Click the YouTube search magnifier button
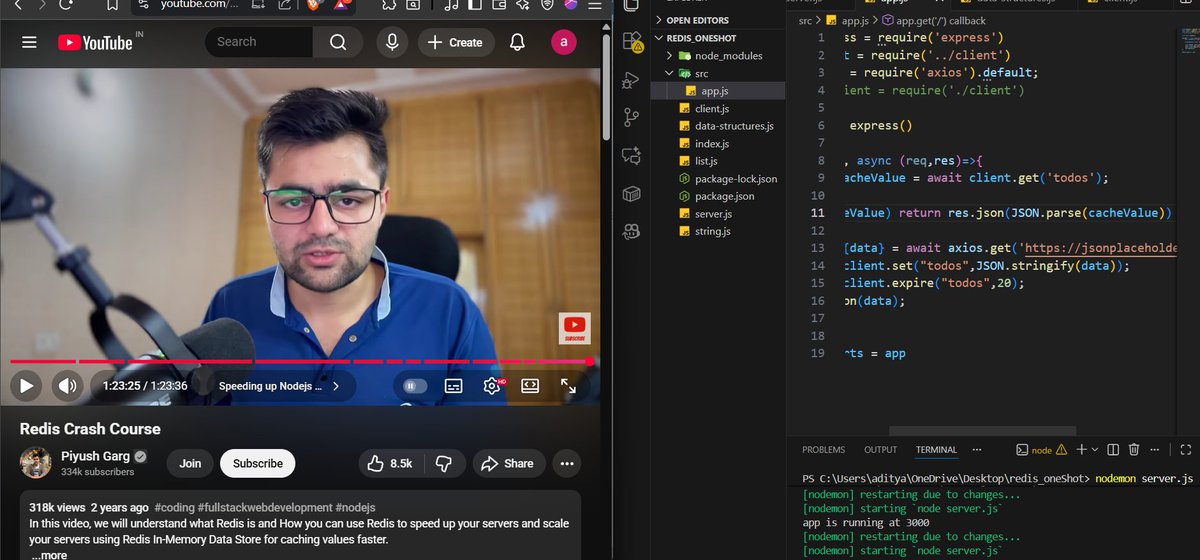Screen dimensions: 1200x560 point(338,42)
